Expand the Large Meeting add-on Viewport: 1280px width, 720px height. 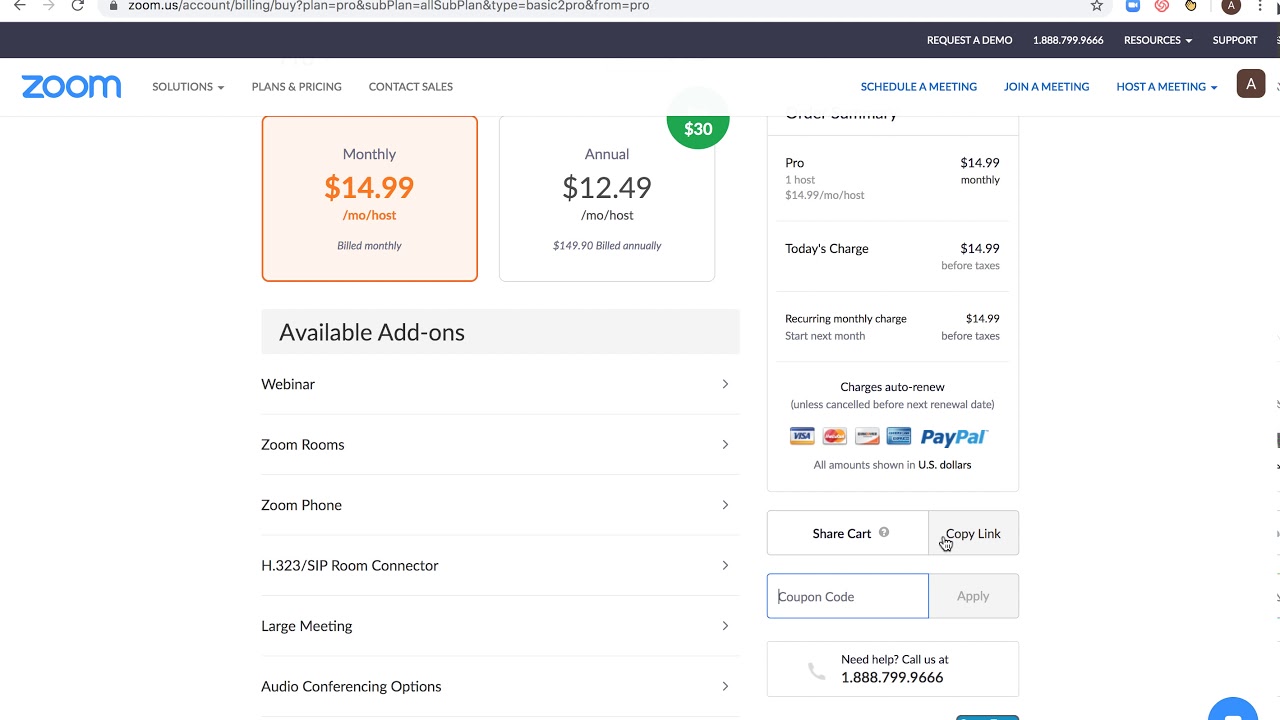coord(495,626)
